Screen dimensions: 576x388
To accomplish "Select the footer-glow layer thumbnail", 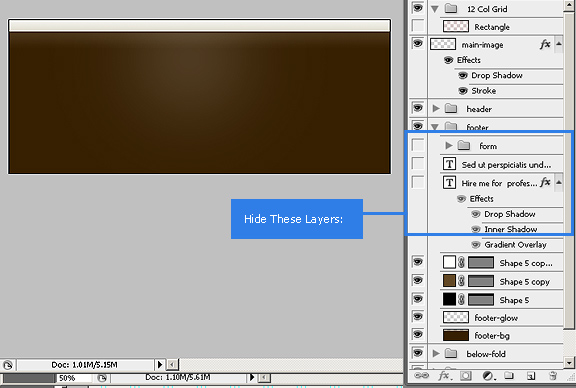I will click(x=456, y=317).
